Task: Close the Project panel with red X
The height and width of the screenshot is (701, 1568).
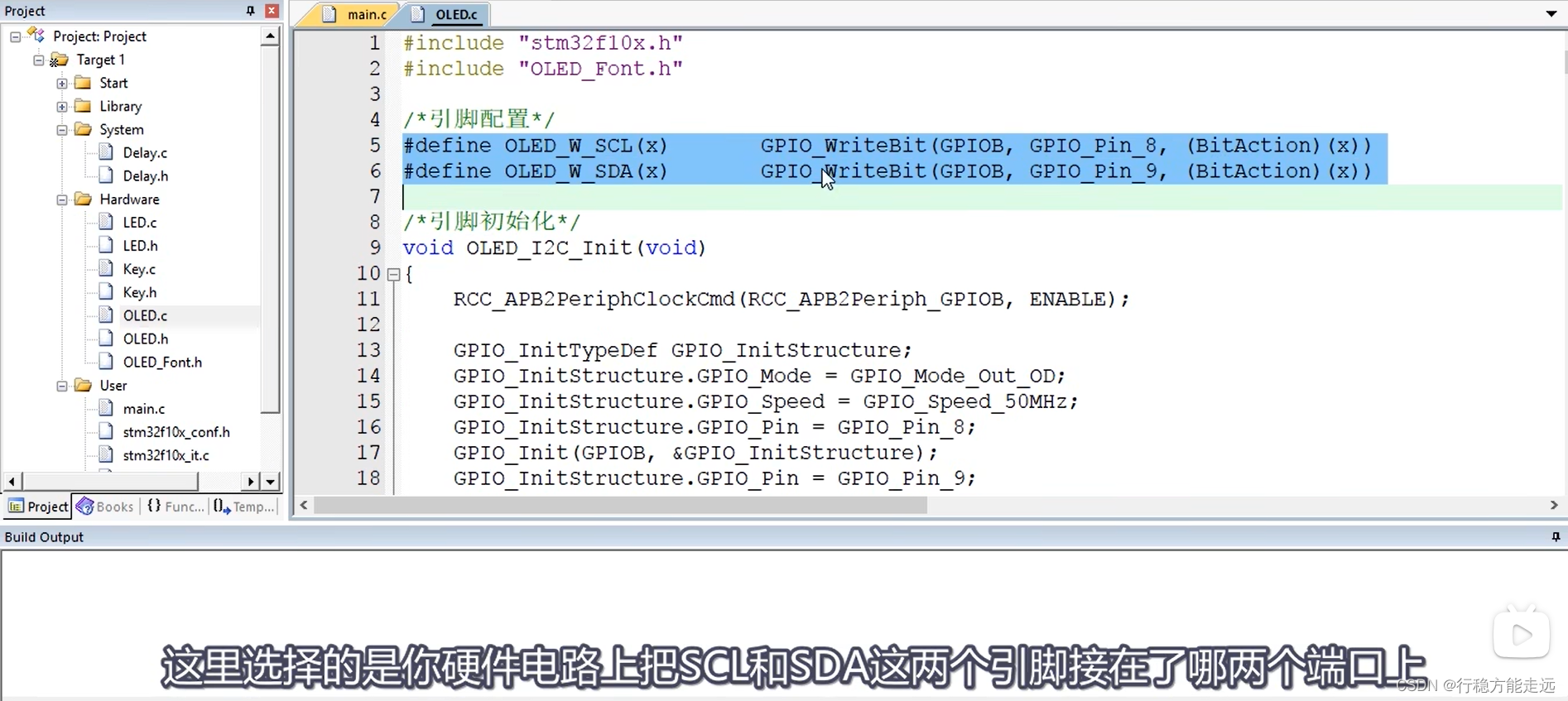Action: click(272, 11)
